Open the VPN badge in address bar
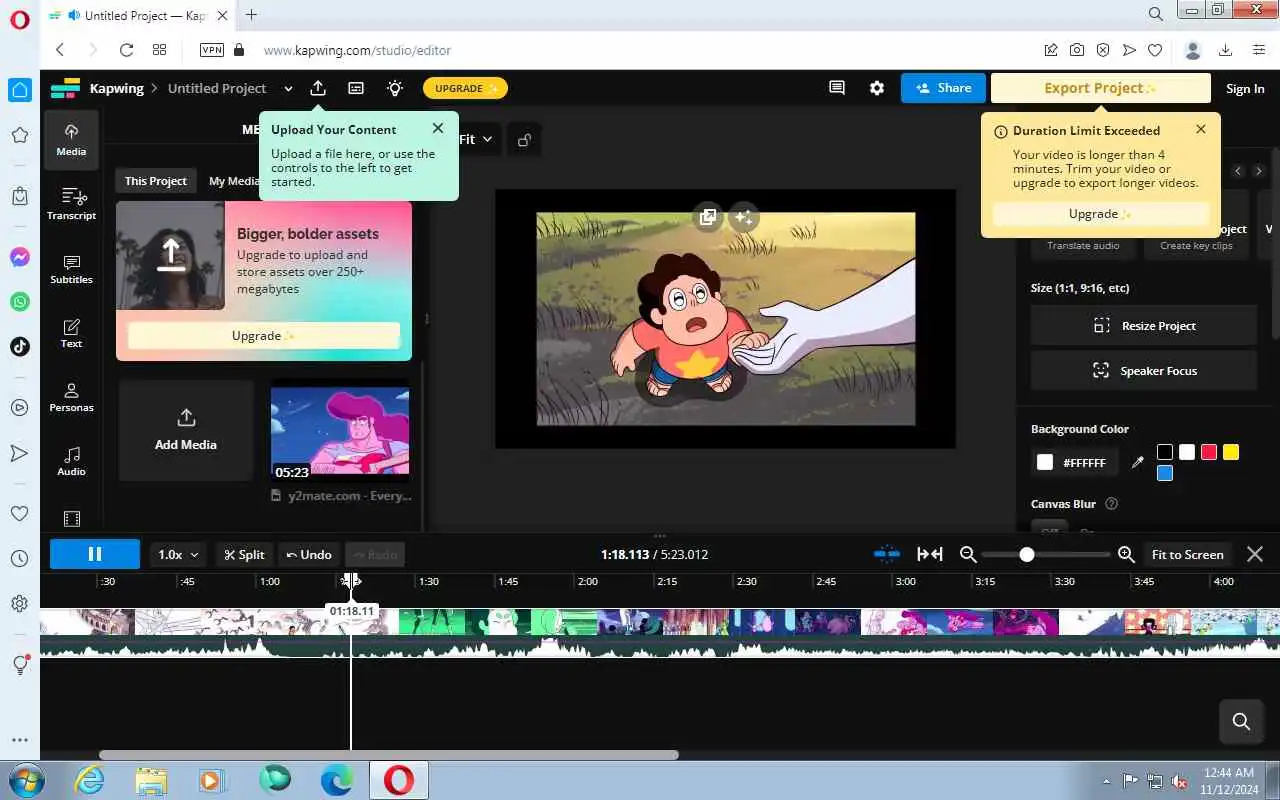This screenshot has width=1280, height=800. point(212,50)
